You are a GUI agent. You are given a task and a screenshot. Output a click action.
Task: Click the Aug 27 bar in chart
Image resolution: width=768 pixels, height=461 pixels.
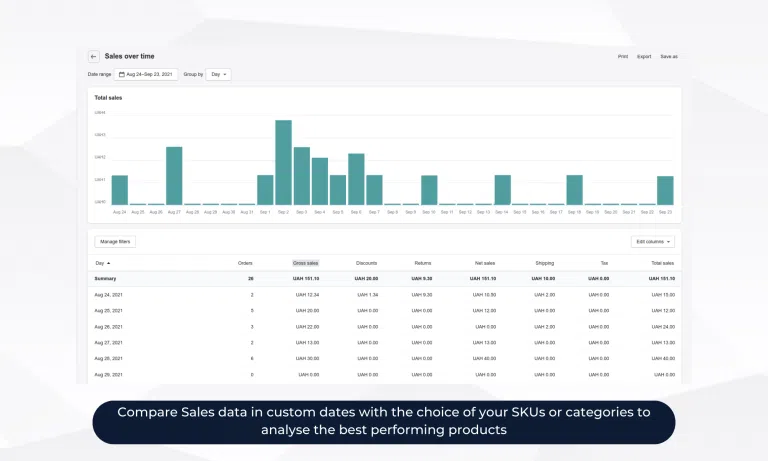pos(174,175)
